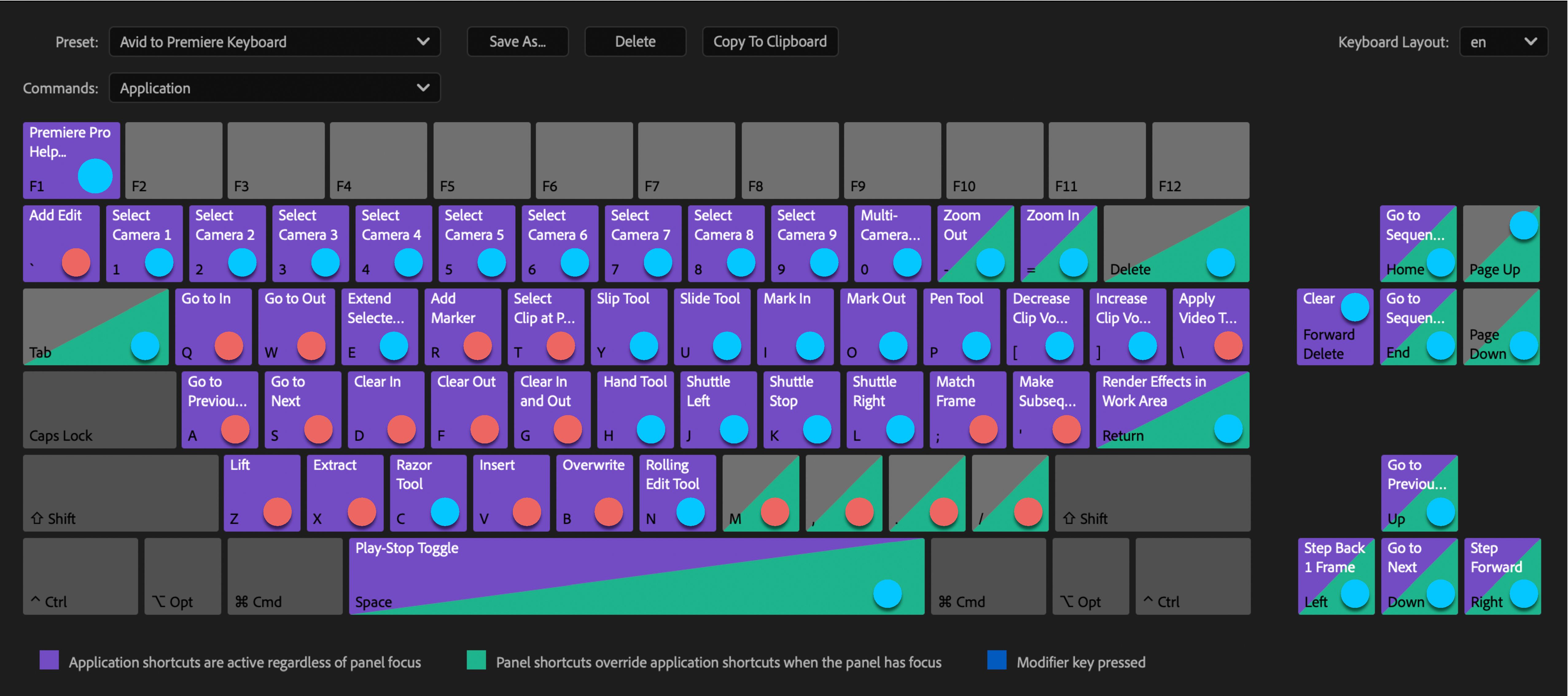
Task: Select the left Shift key
Action: coord(120,493)
